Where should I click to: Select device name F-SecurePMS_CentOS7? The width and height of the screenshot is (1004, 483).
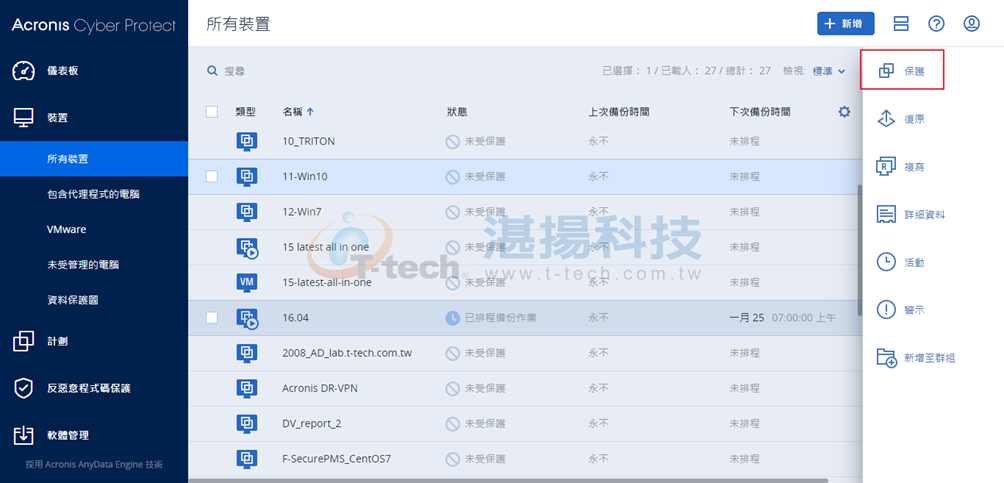(336, 458)
